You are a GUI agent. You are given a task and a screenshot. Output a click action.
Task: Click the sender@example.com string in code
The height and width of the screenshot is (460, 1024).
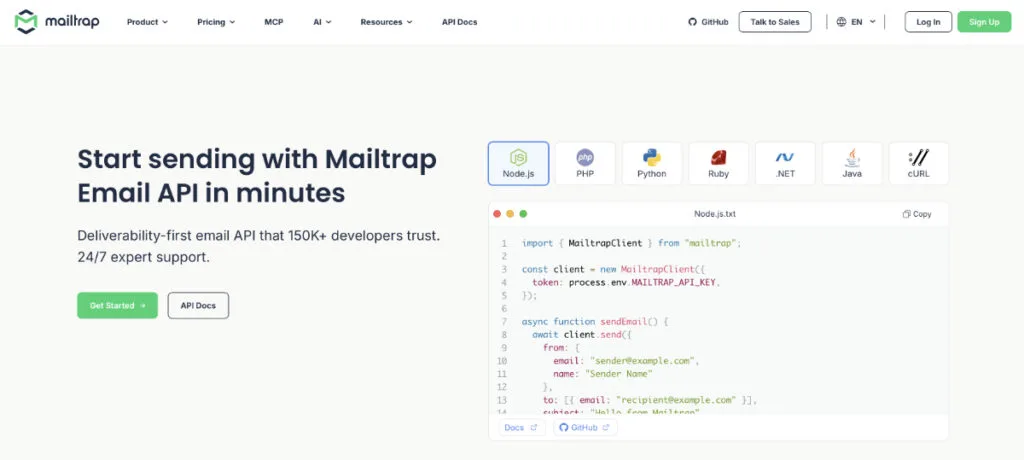[x=644, y=361]
